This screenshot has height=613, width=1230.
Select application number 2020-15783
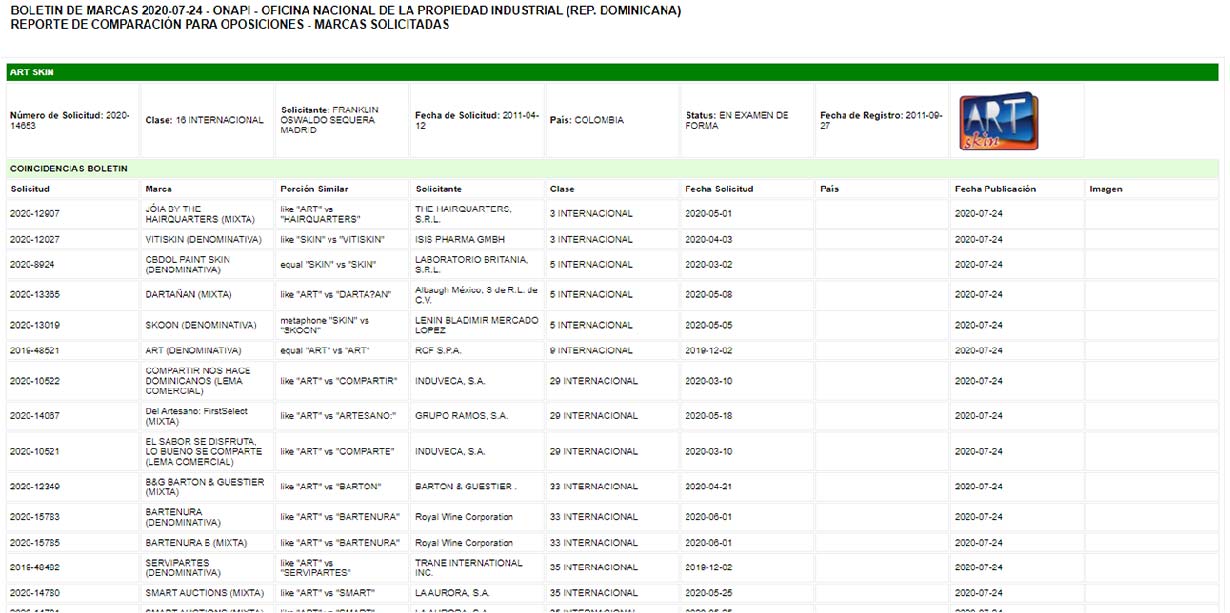point(35,517)
